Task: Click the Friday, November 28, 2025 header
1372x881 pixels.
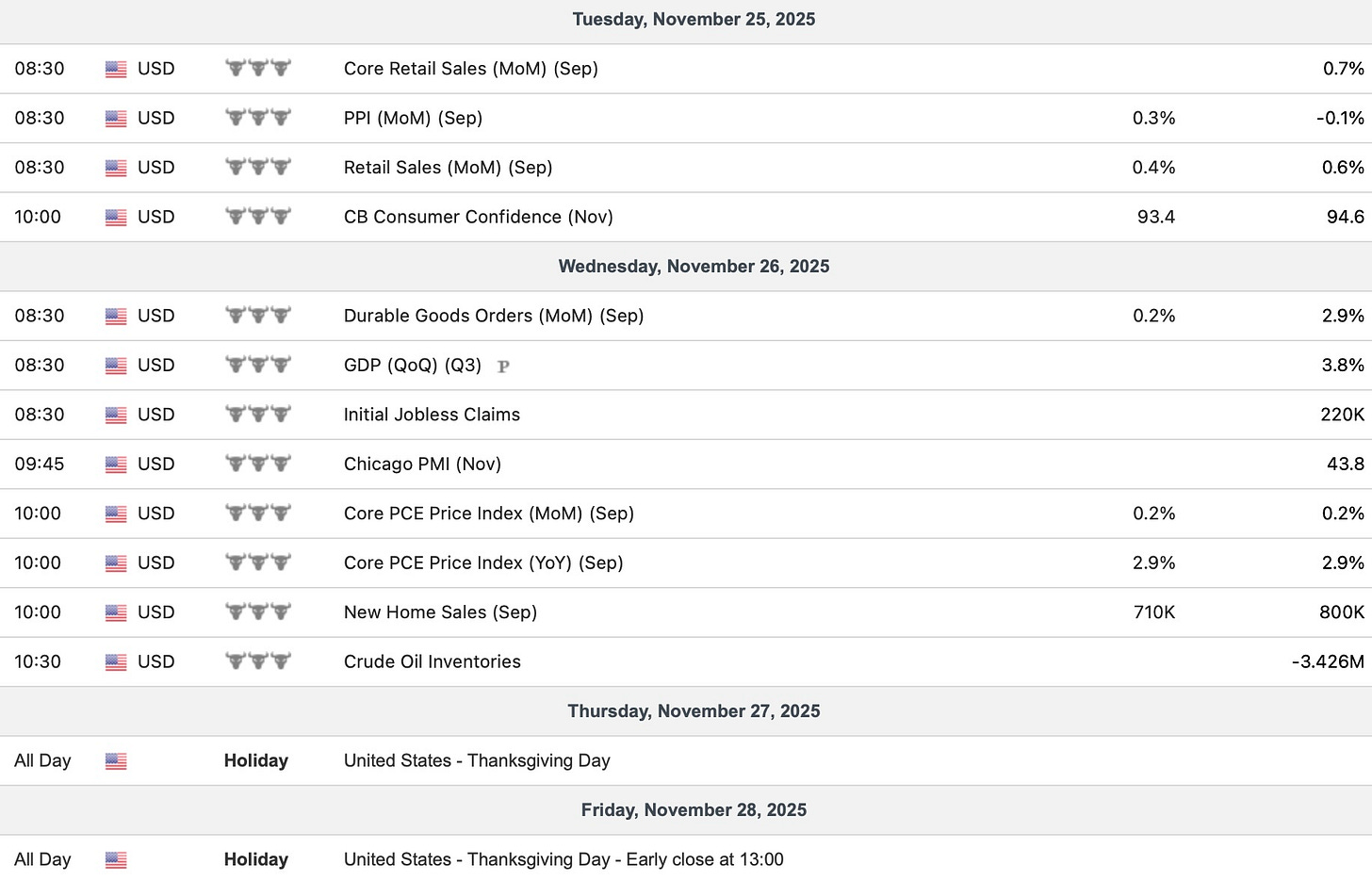Action: click(694, 810)
